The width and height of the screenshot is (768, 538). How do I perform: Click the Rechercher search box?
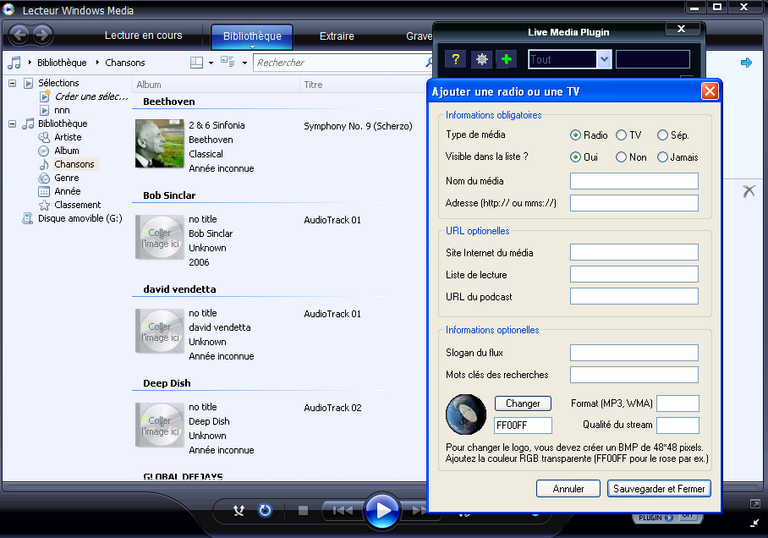pyautogui.click(x=338, y=63)
